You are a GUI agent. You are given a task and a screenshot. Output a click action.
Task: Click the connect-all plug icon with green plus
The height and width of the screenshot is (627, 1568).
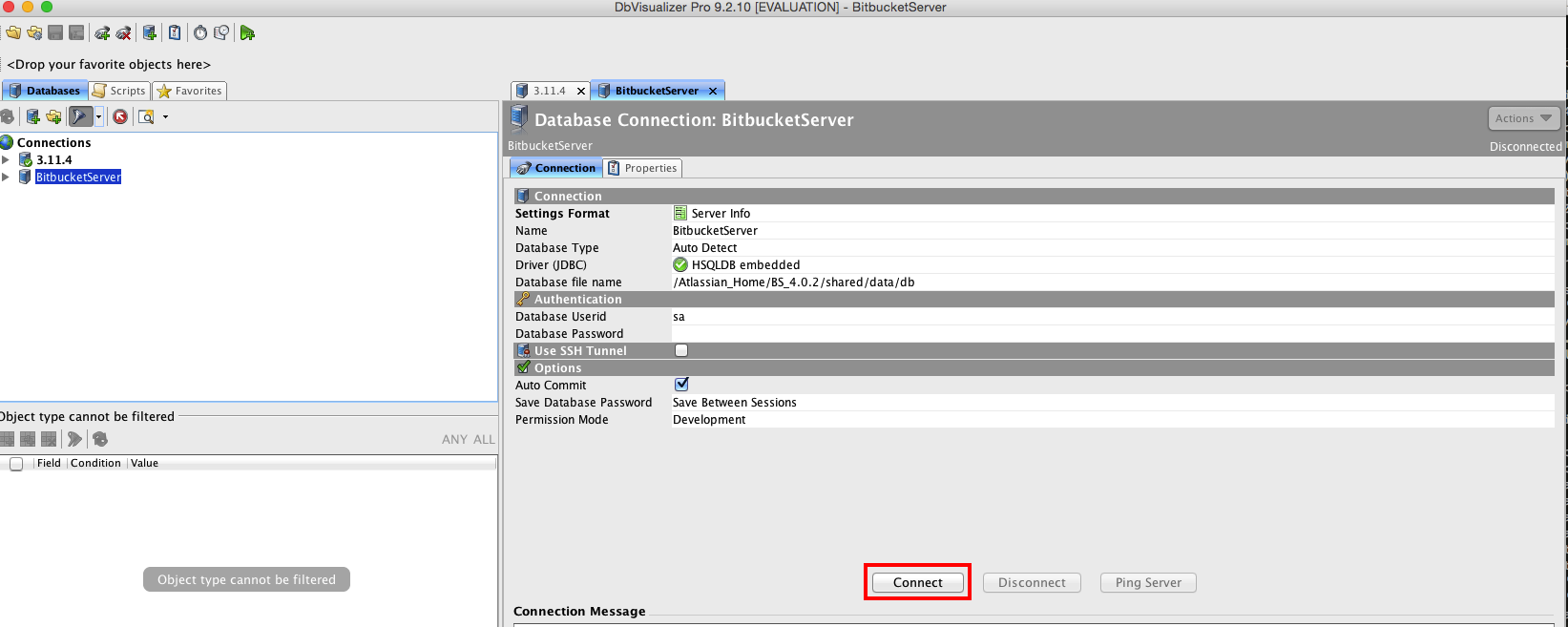[102, 33]
